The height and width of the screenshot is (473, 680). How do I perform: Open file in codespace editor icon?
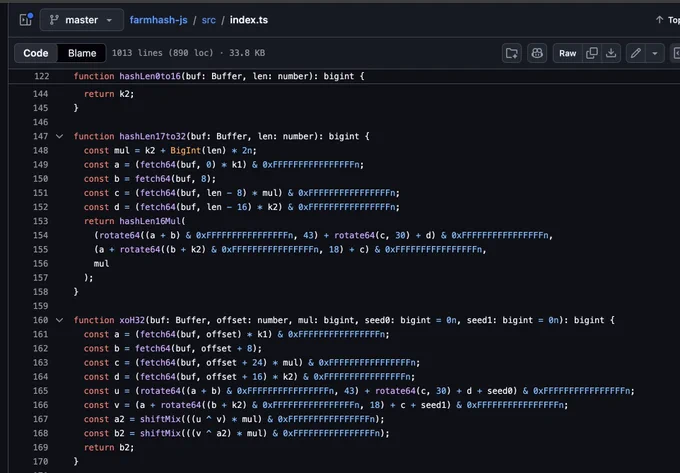512,53
